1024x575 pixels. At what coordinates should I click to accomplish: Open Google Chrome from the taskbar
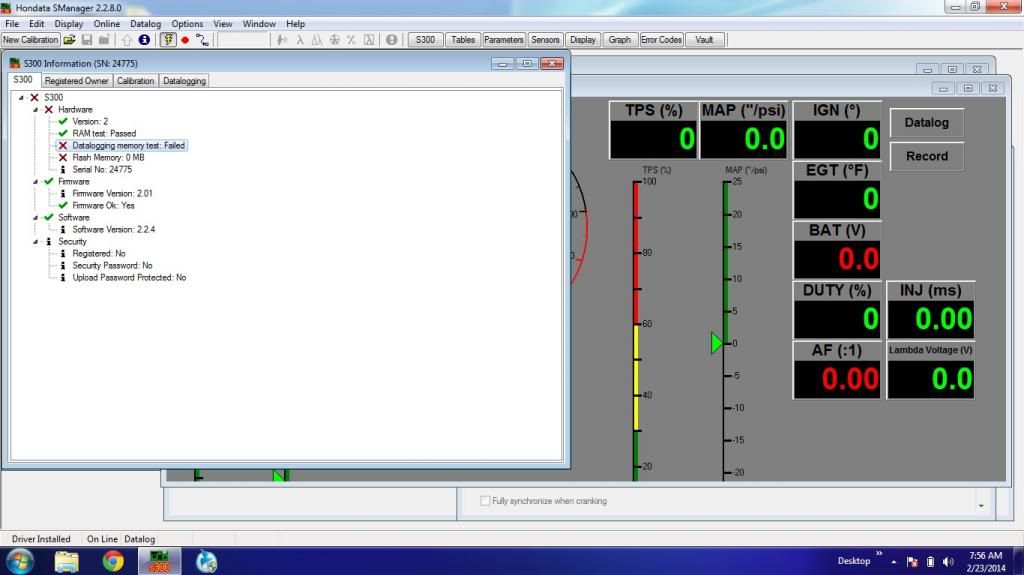point(113,560)
